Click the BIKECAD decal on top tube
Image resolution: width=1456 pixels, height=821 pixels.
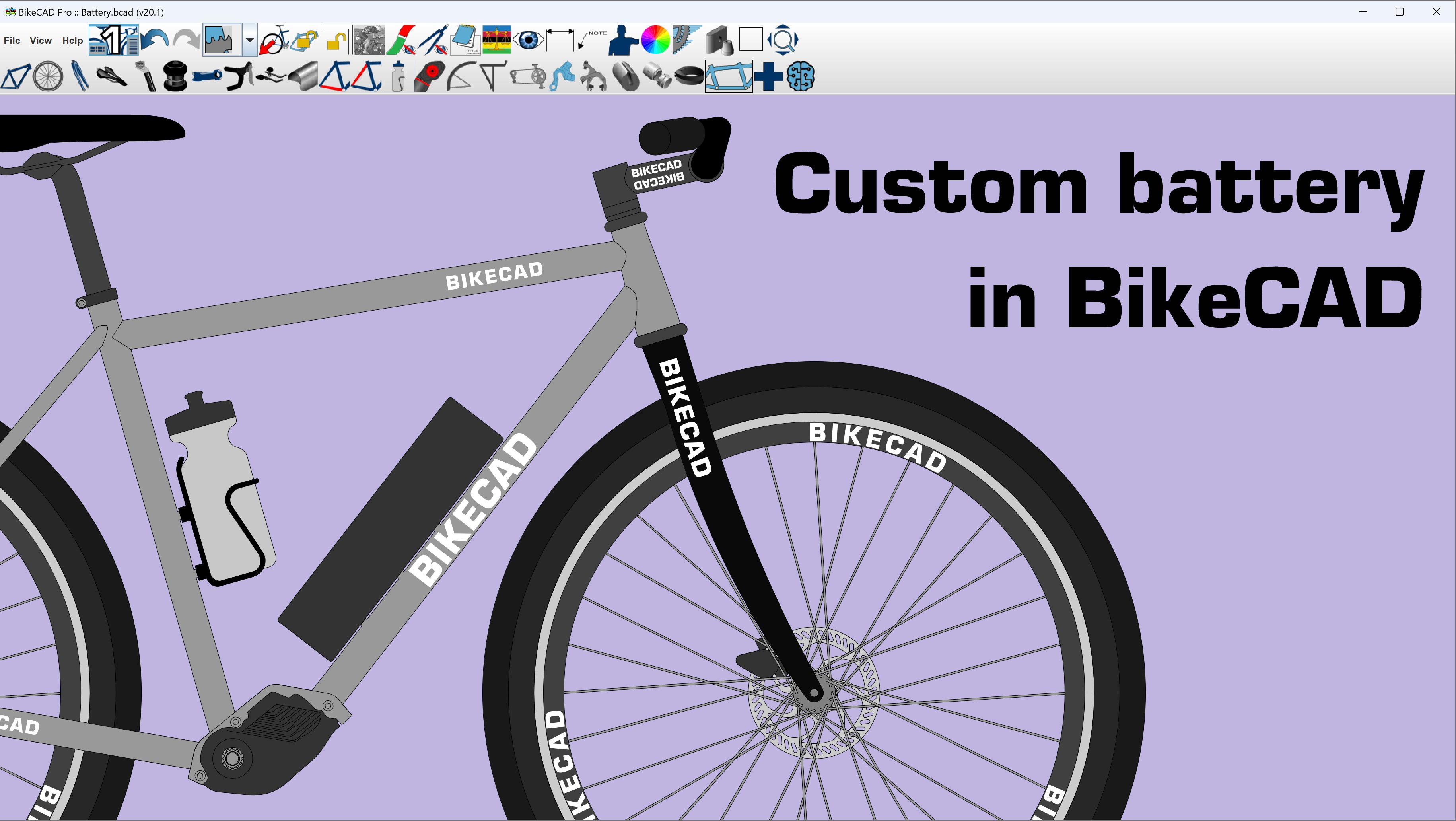pyautogui.click(x=495, y=275)
